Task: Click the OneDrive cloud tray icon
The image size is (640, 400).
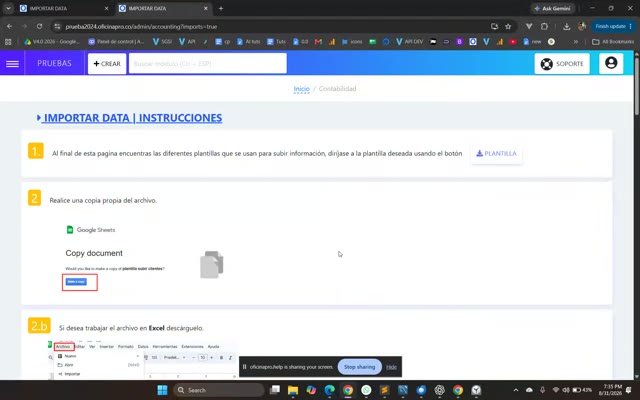Action: click(x=529, y=390)
